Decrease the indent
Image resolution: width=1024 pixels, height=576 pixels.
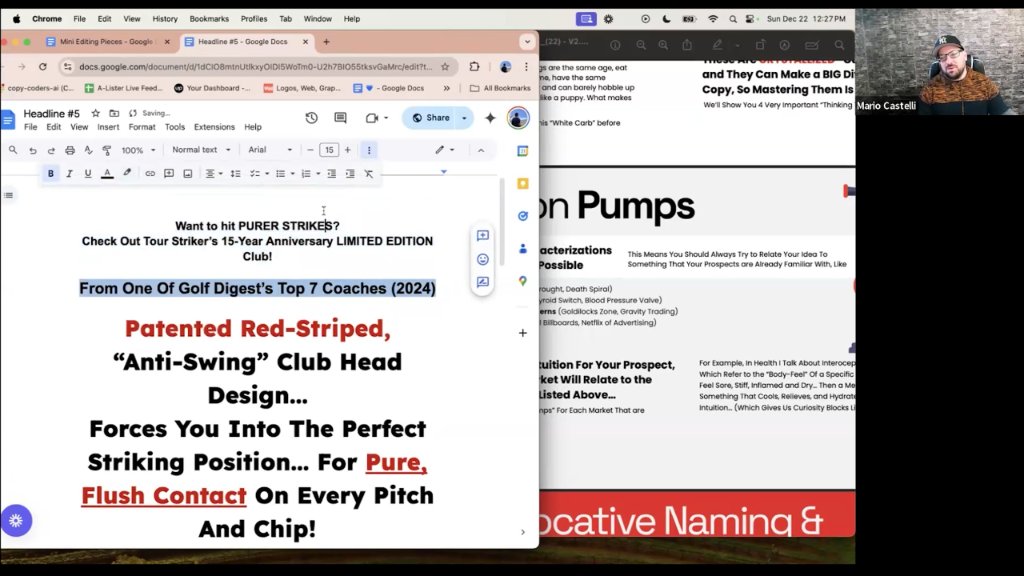(332, 174)
